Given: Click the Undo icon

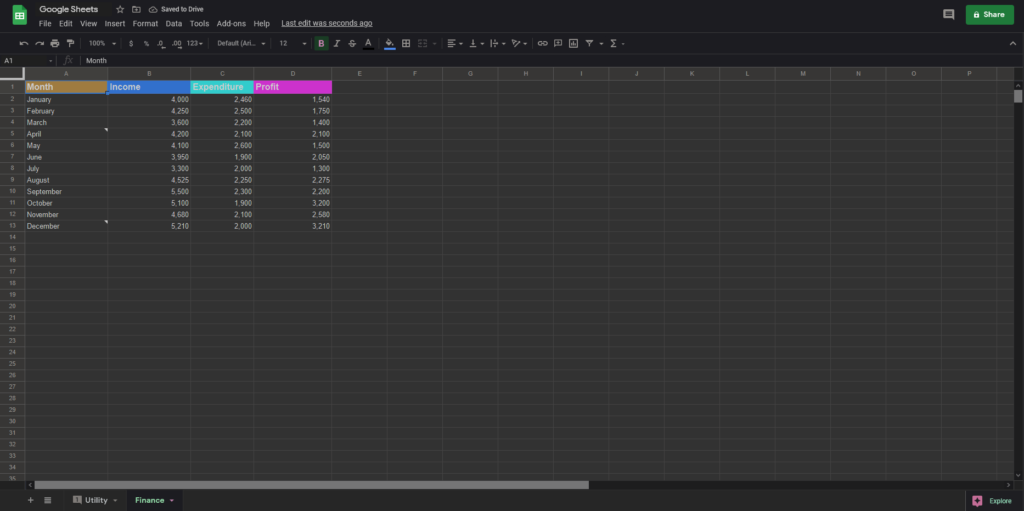Looking at the screenshot, I should point(24,43).
